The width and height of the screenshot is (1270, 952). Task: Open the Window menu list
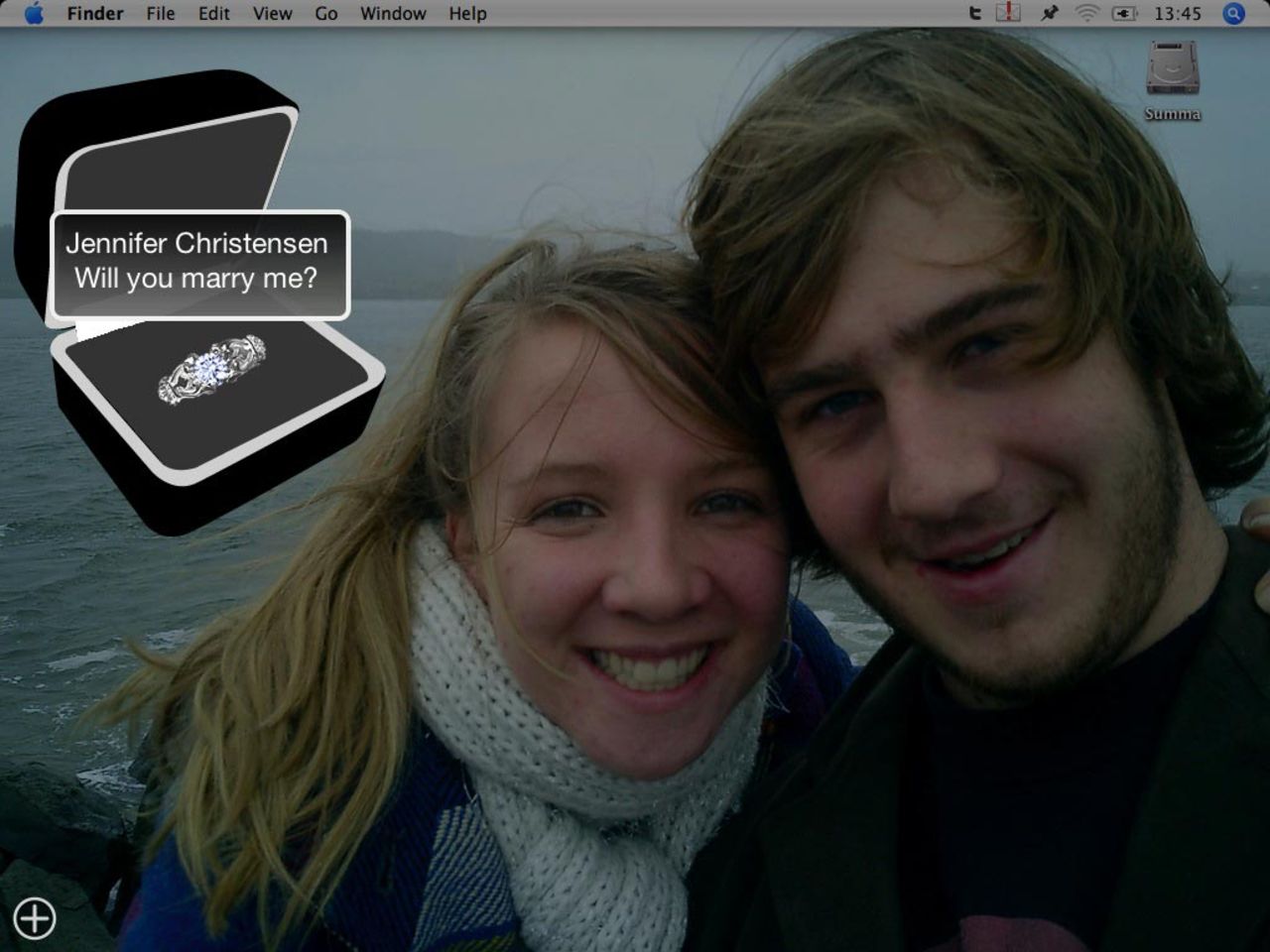coord(393,13)
